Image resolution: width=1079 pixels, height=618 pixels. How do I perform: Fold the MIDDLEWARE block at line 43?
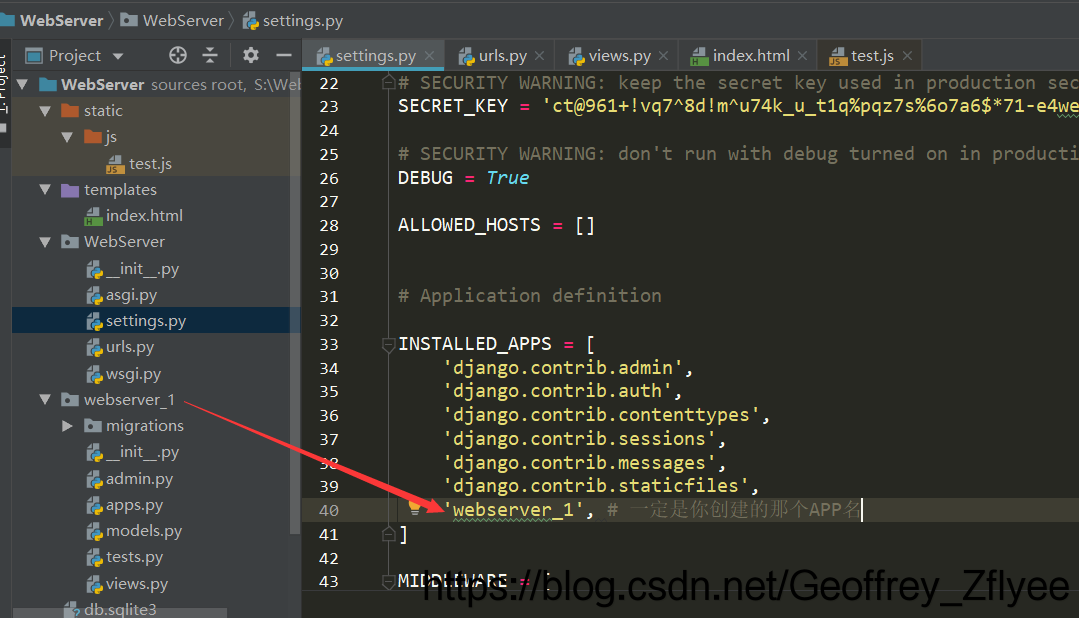[x=388, y=582]
